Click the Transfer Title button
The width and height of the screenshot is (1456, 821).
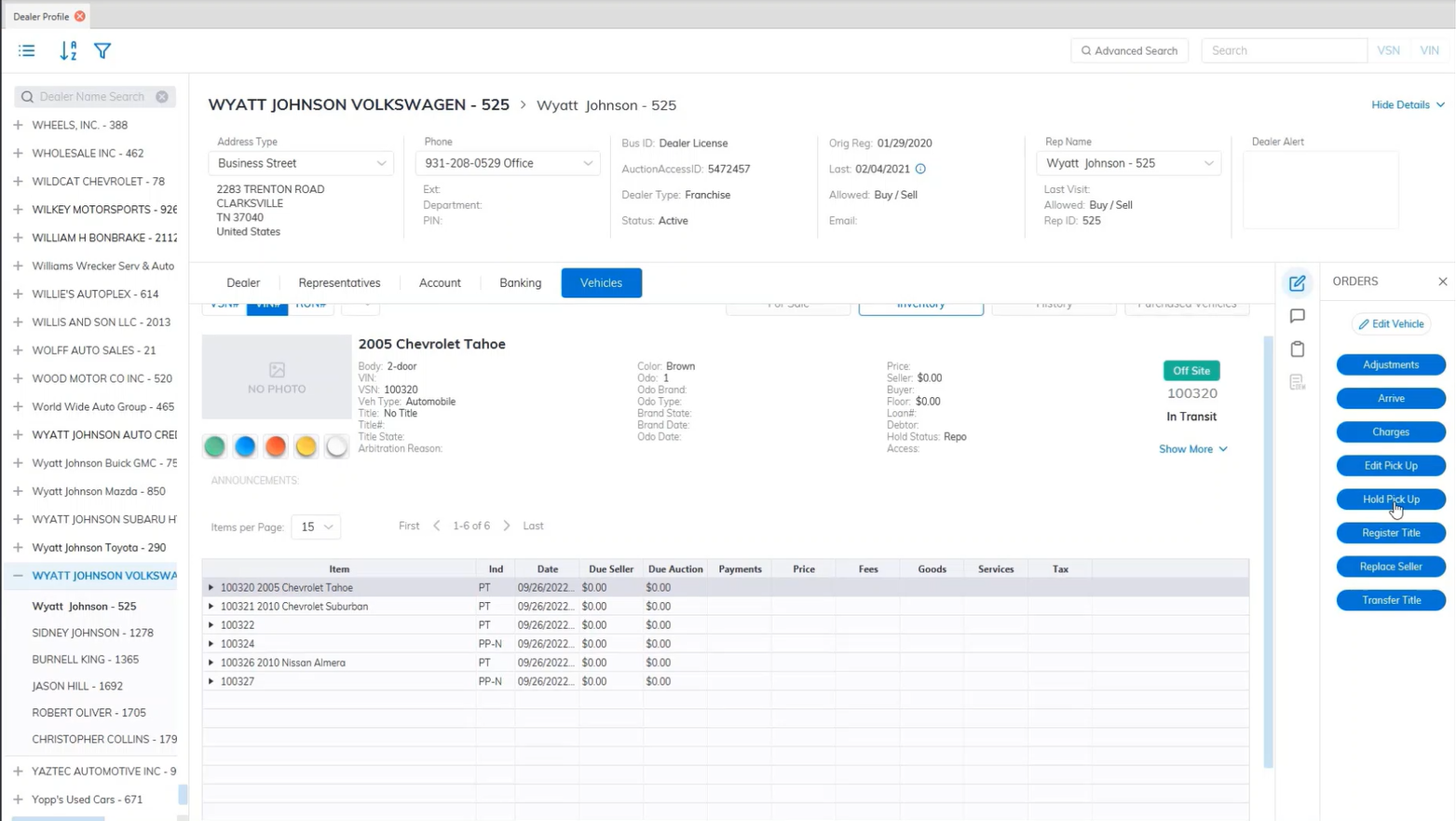[x=1390, y=600]
